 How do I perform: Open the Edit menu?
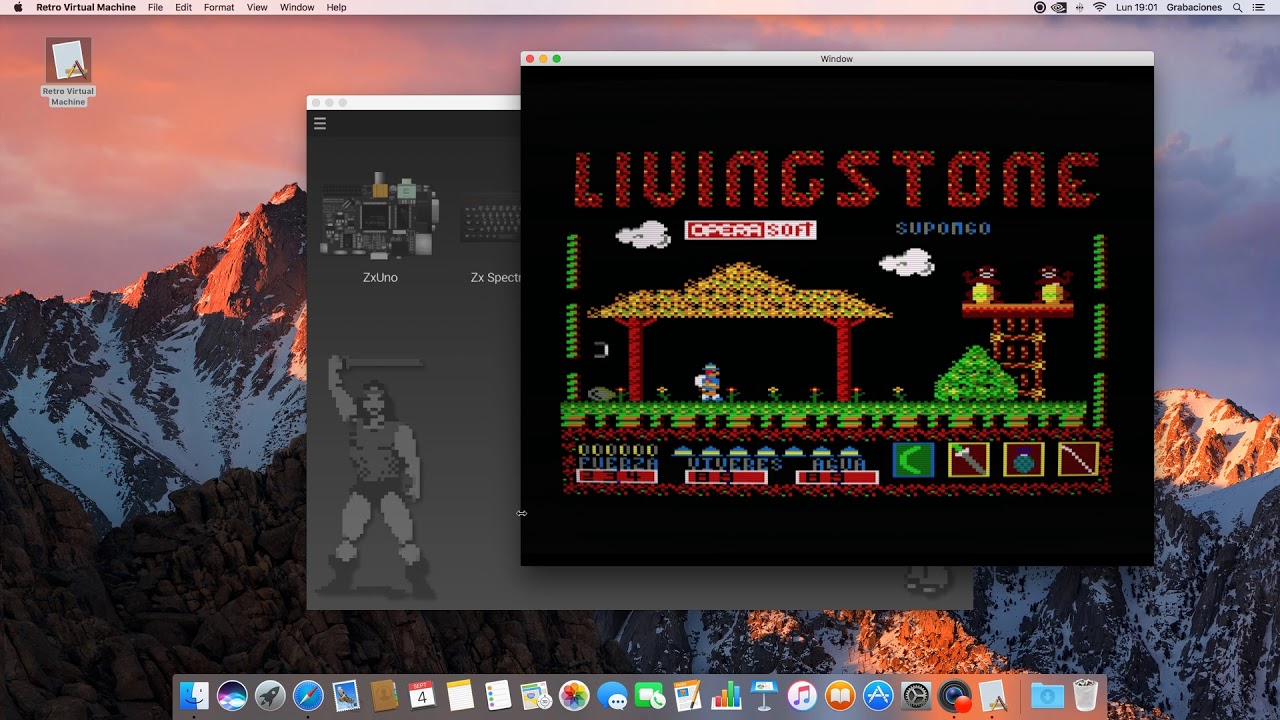pos(183,7)
